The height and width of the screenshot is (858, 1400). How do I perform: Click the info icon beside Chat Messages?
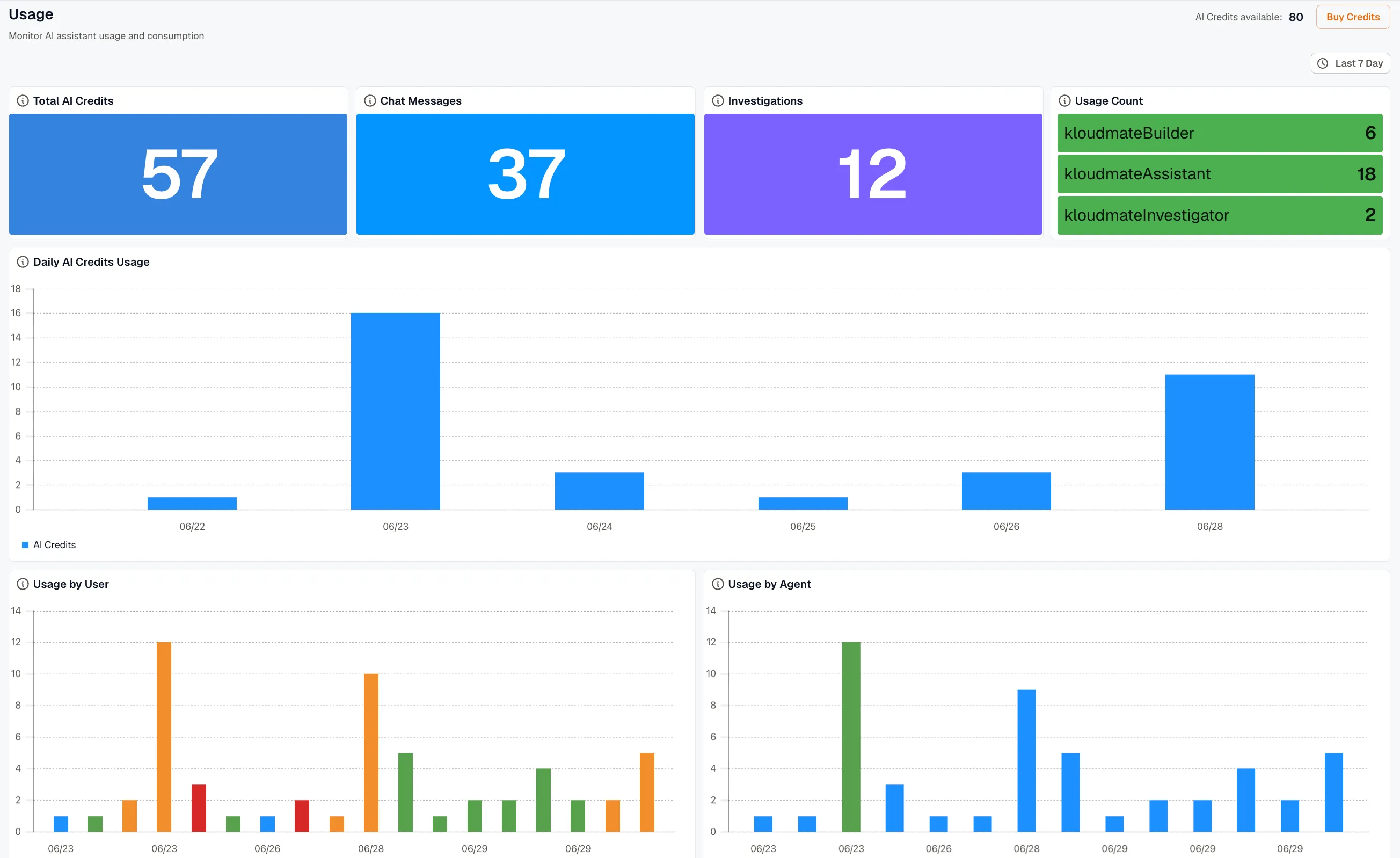tap(370, 100)
